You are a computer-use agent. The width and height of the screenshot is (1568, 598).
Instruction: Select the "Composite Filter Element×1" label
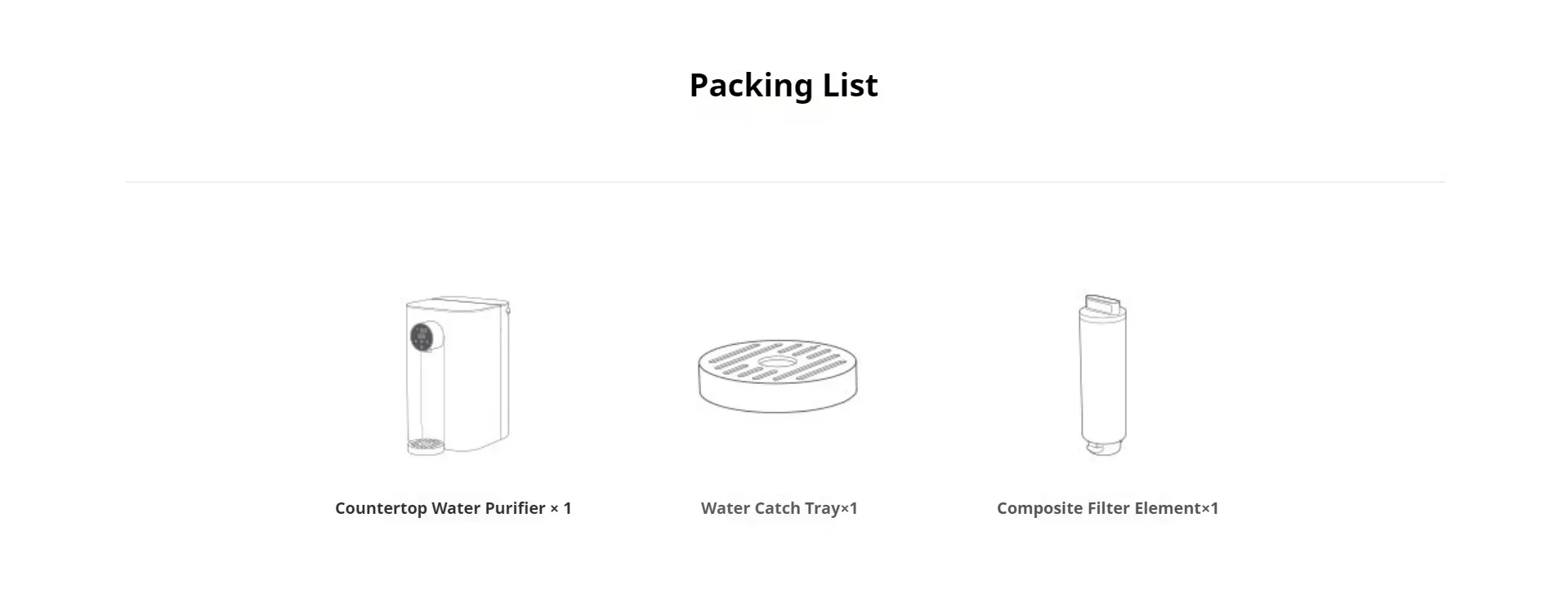1107,508
